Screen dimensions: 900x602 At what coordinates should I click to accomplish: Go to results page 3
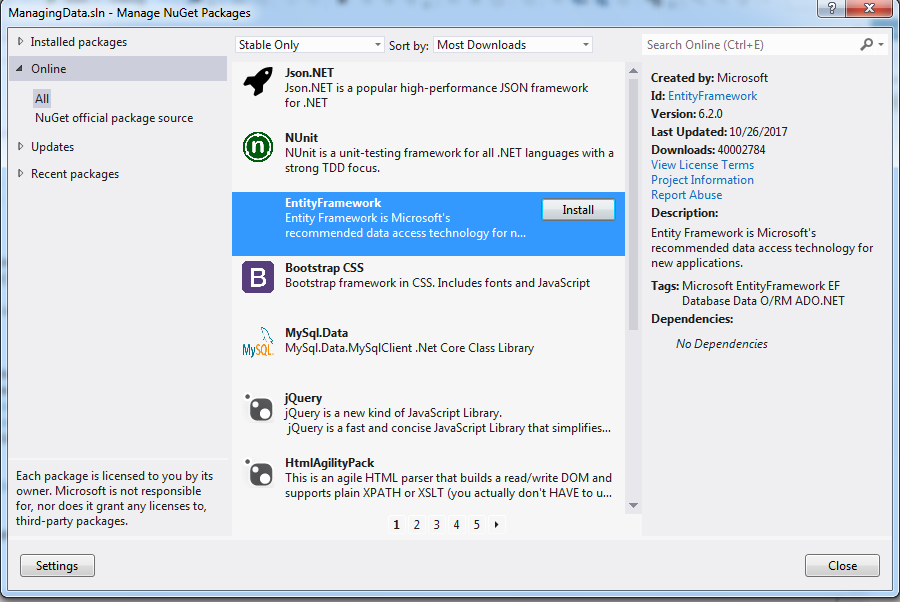click(437, 525)
